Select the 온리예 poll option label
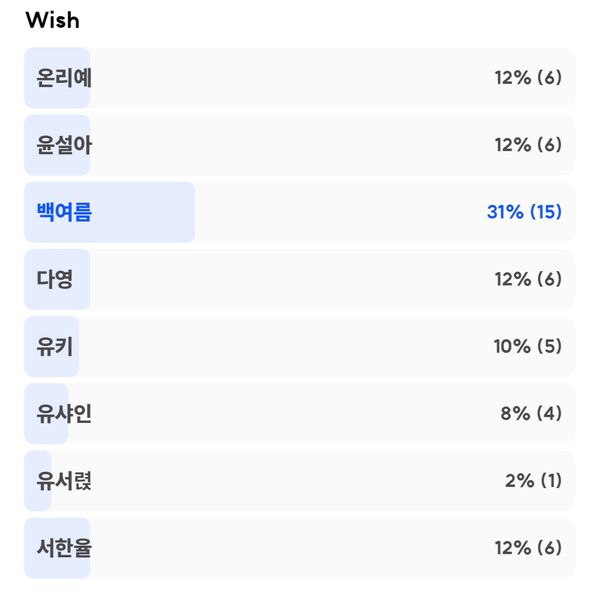600x600 pixels. click(64, 78)
